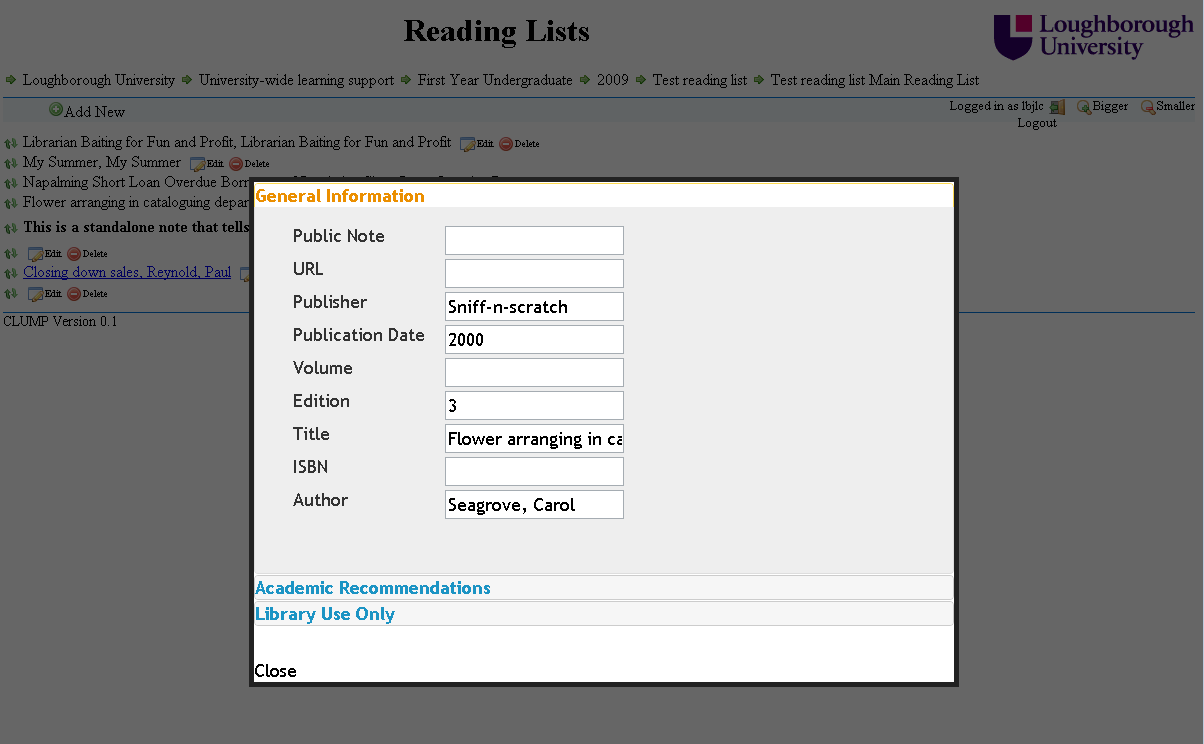Open the 2009 breadcrumb link

612,80
